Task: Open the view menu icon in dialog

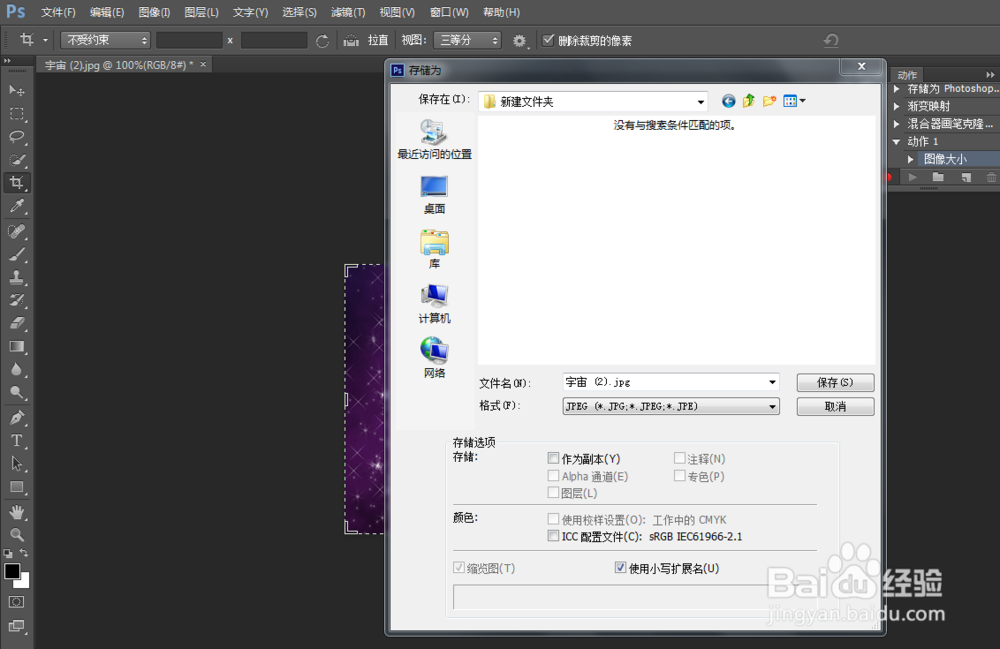Action: pos(794,101)
